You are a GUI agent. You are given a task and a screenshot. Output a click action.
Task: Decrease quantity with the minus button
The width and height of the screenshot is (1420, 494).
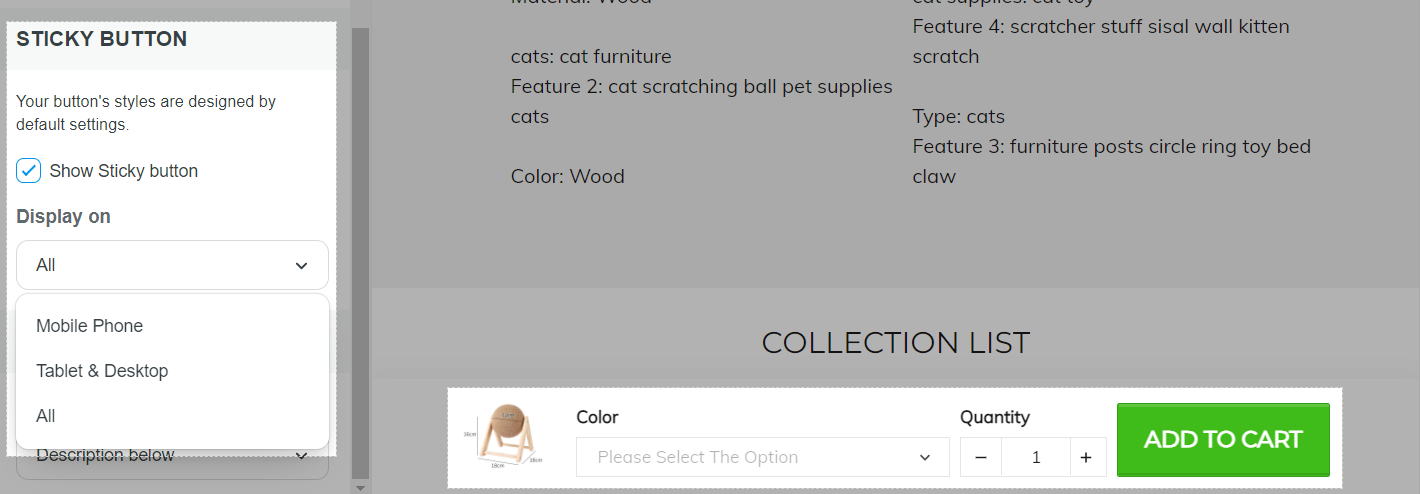click(x=981, y=457)
